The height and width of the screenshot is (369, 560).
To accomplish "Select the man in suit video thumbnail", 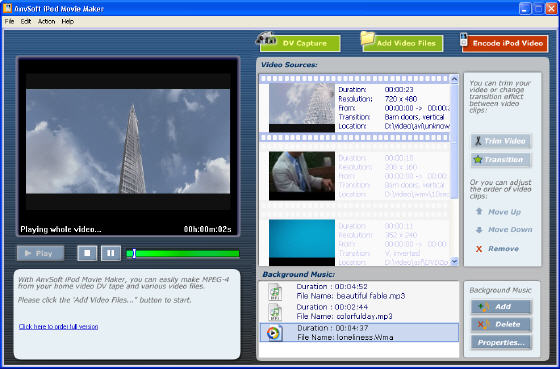I will click(x=302, y=176).
